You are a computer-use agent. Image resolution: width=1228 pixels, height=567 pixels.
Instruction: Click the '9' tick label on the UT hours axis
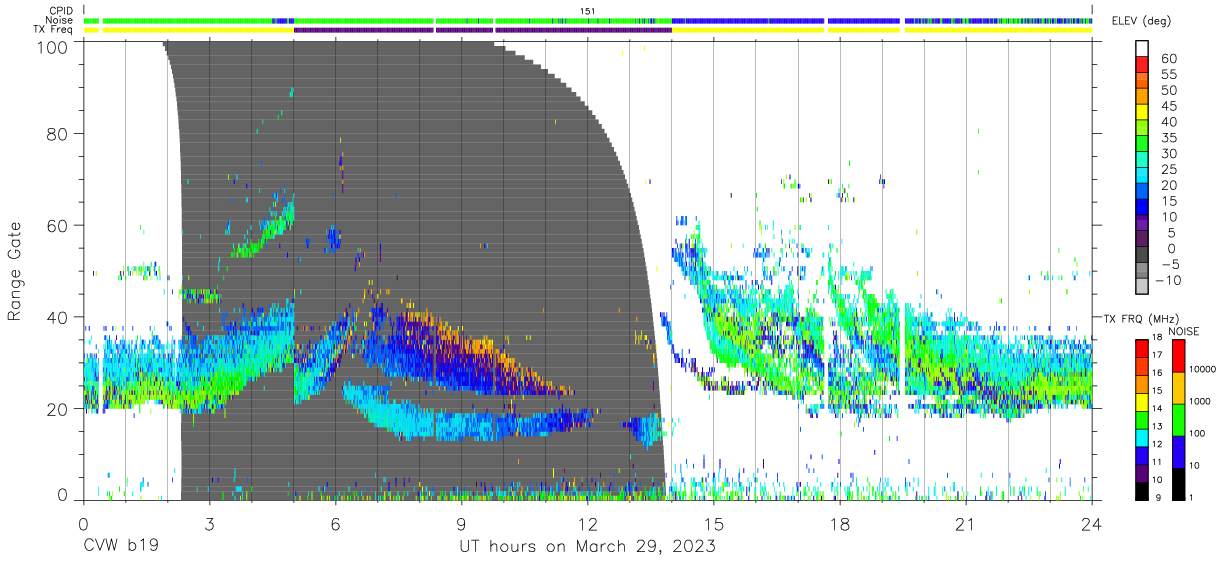(x=461, y=524)
